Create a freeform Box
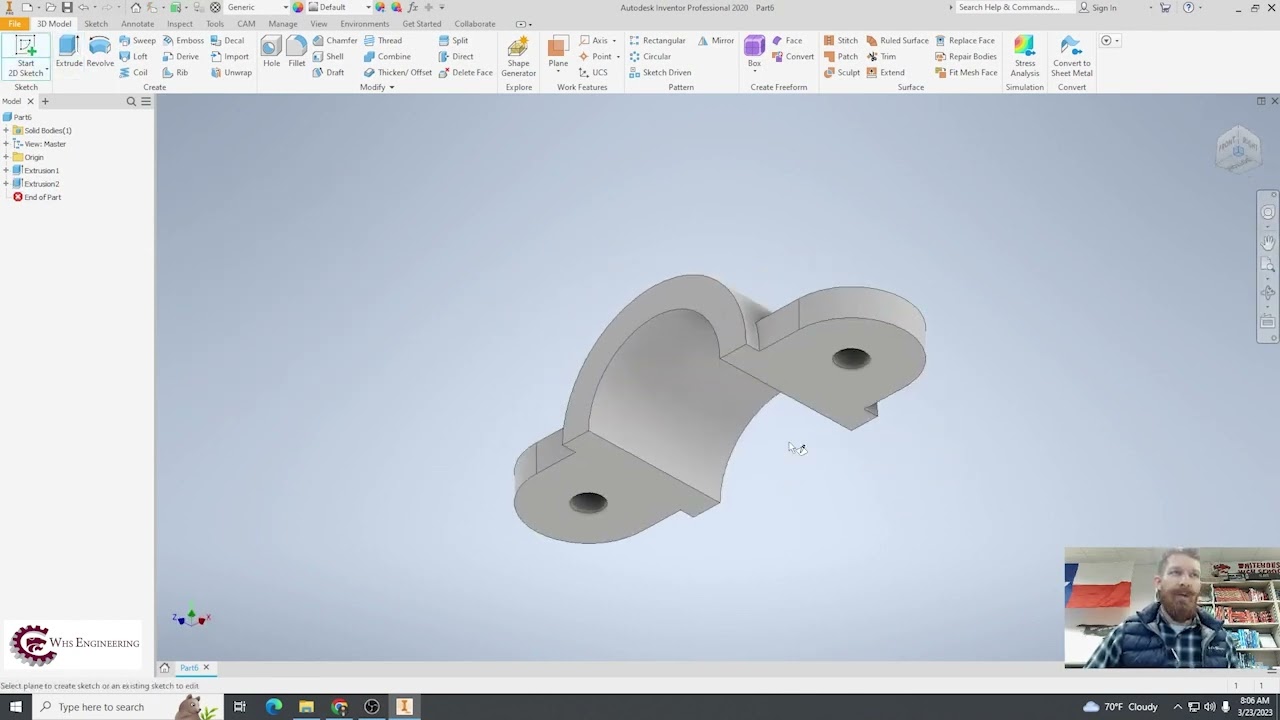 click(x=754, y=52)
